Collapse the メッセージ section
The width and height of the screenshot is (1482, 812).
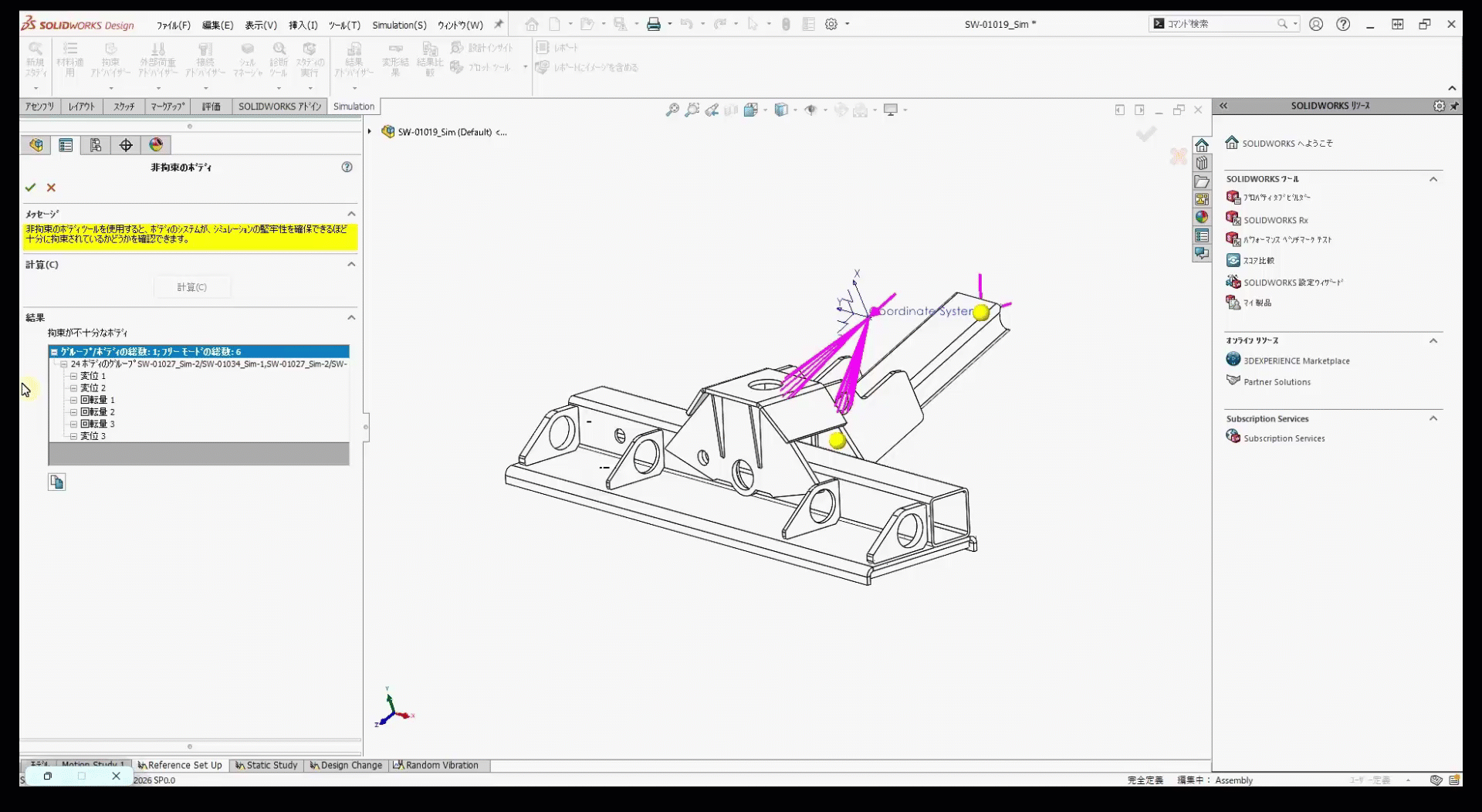351,214
